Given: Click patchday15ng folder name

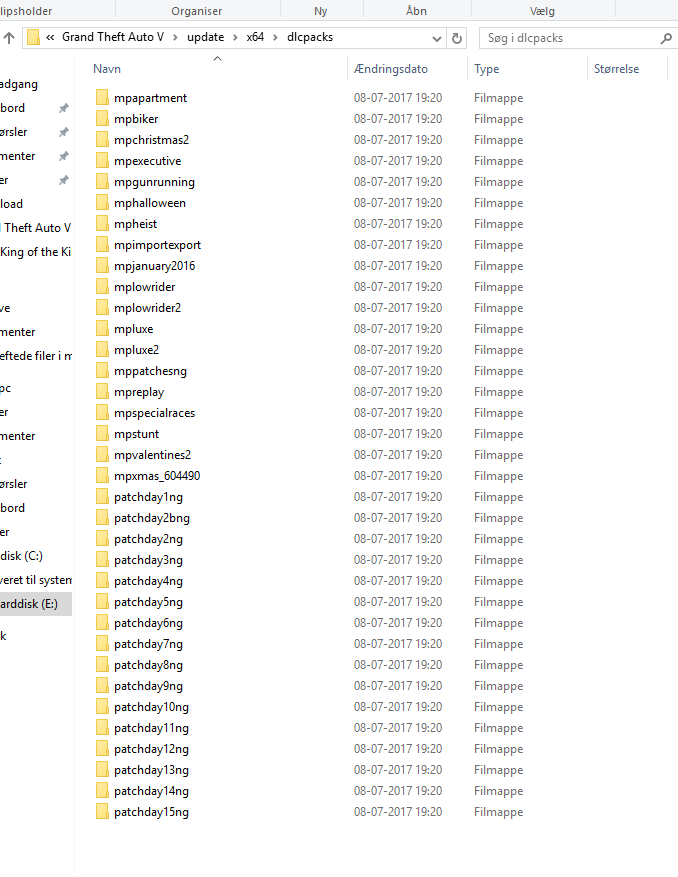Looking at the screenshot, I should point(151,812).
